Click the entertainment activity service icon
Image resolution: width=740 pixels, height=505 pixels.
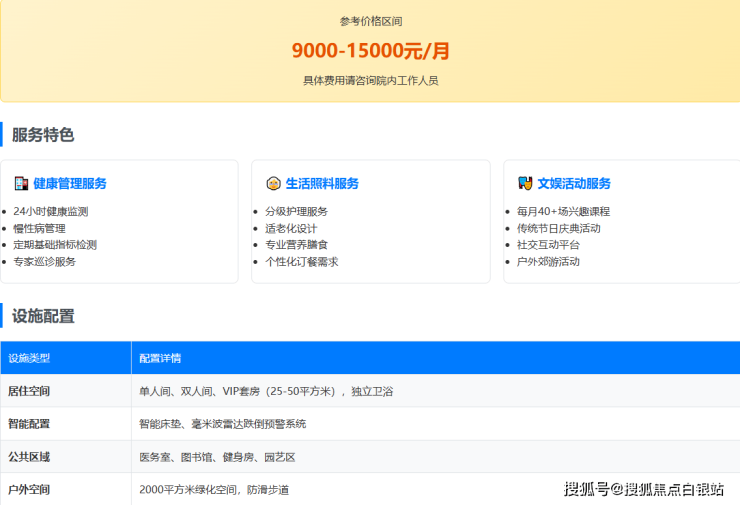(525, 184)
